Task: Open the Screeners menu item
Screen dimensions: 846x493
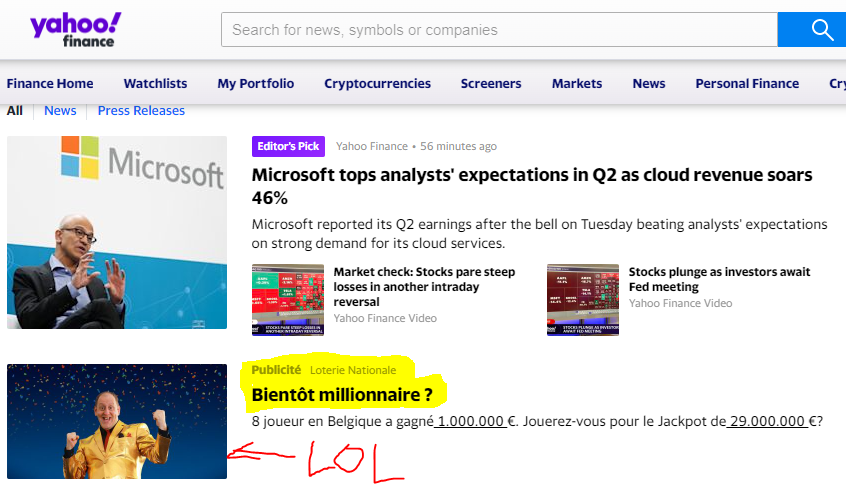Action: [491, 84]
